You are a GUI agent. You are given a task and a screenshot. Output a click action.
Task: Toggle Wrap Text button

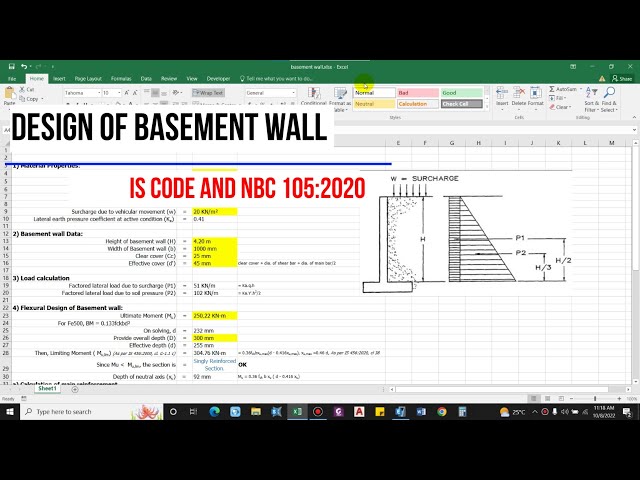point(208,93)
